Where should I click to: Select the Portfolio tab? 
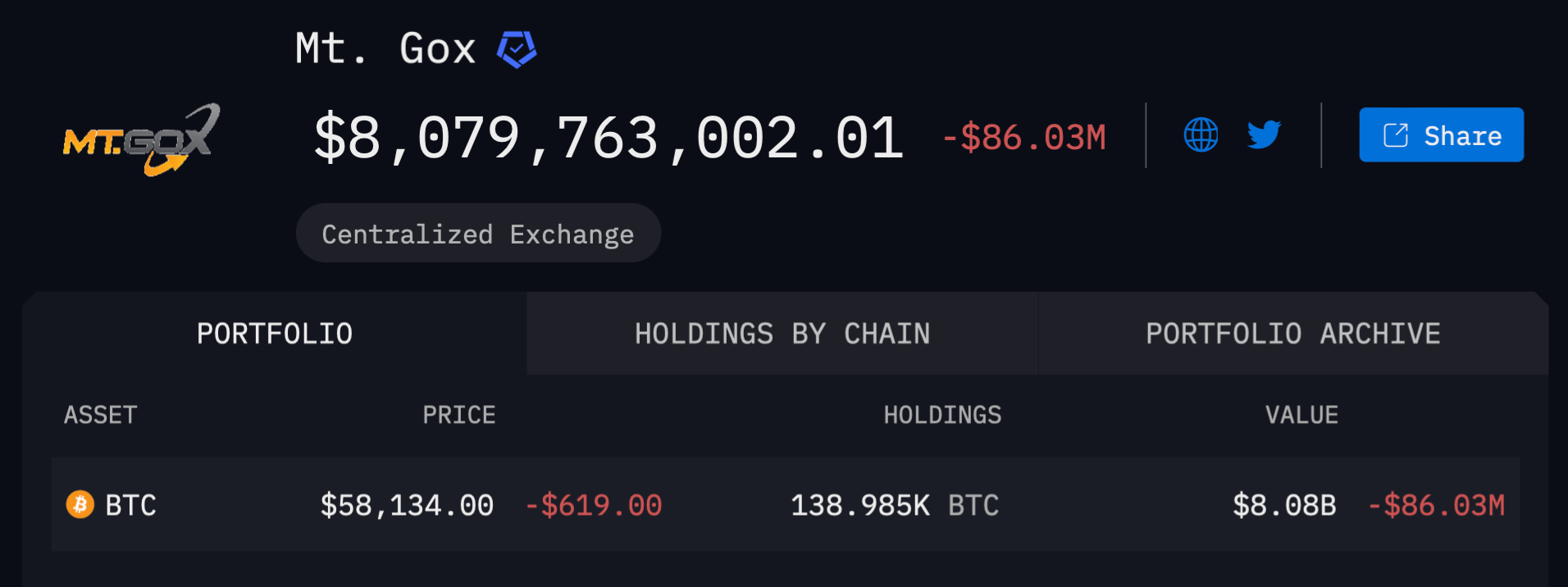[275, 334]
